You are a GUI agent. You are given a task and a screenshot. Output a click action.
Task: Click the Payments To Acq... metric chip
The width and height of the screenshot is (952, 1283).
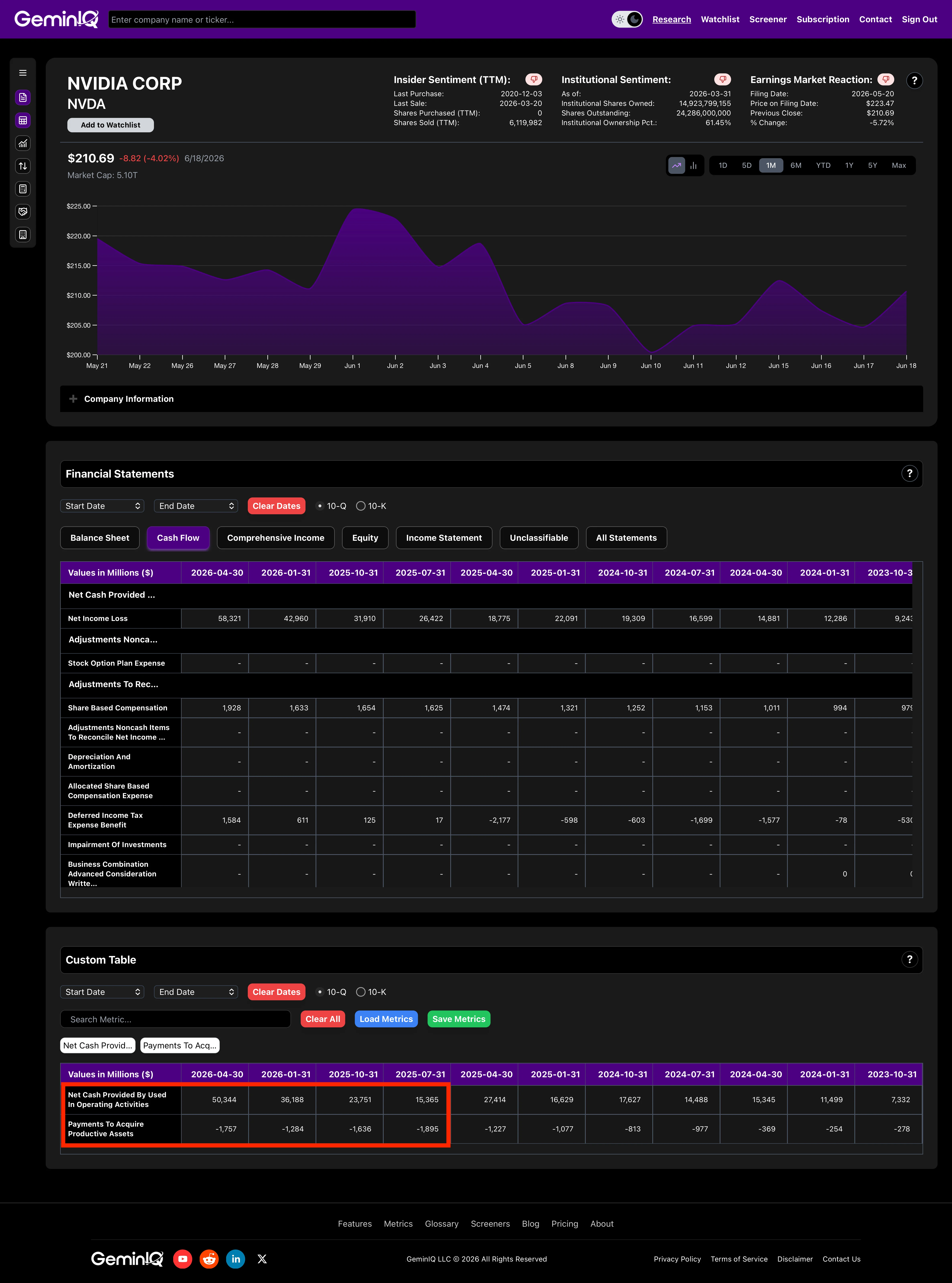(180, 1046)
